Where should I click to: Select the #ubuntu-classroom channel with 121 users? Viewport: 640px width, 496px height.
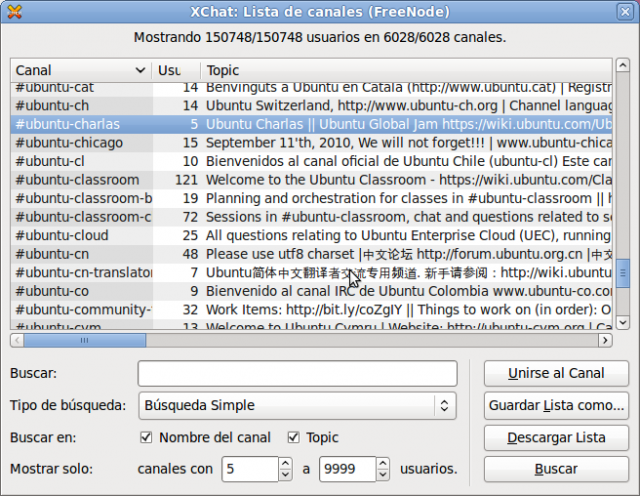pyautogui.click(x=311, y=180)
